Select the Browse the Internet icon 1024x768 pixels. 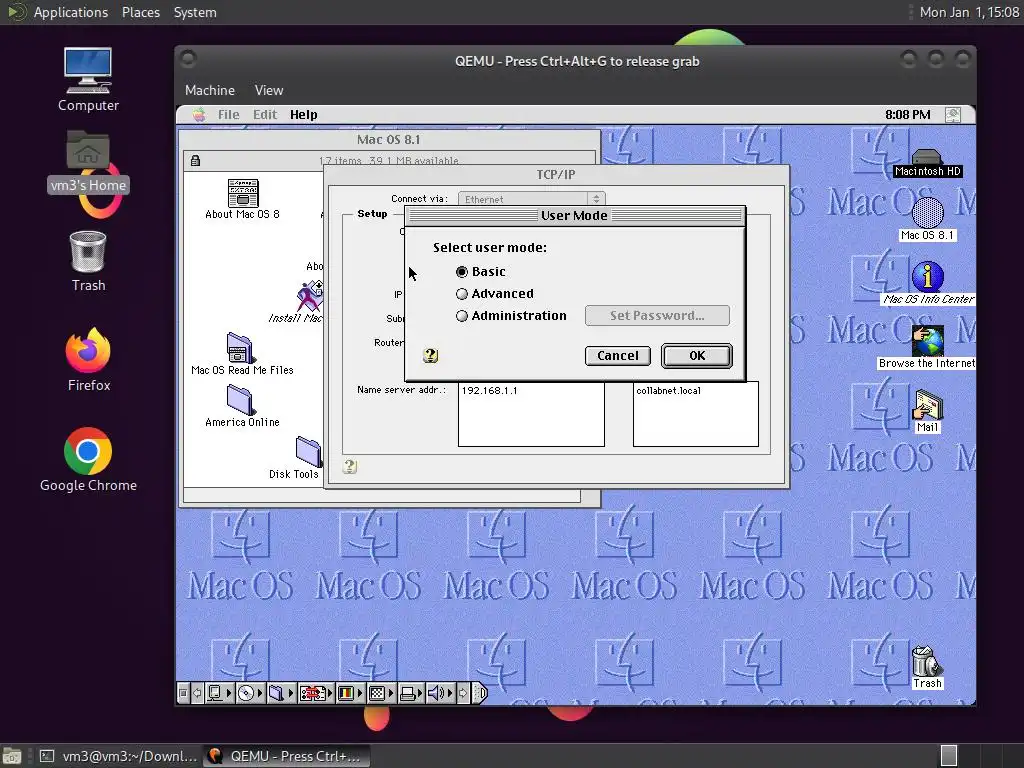[927, 347]
